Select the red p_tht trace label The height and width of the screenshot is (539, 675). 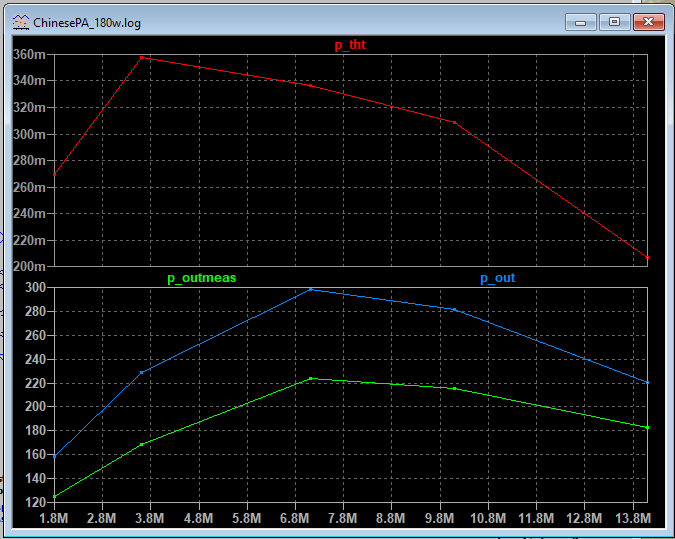click(x=349, y=45)
